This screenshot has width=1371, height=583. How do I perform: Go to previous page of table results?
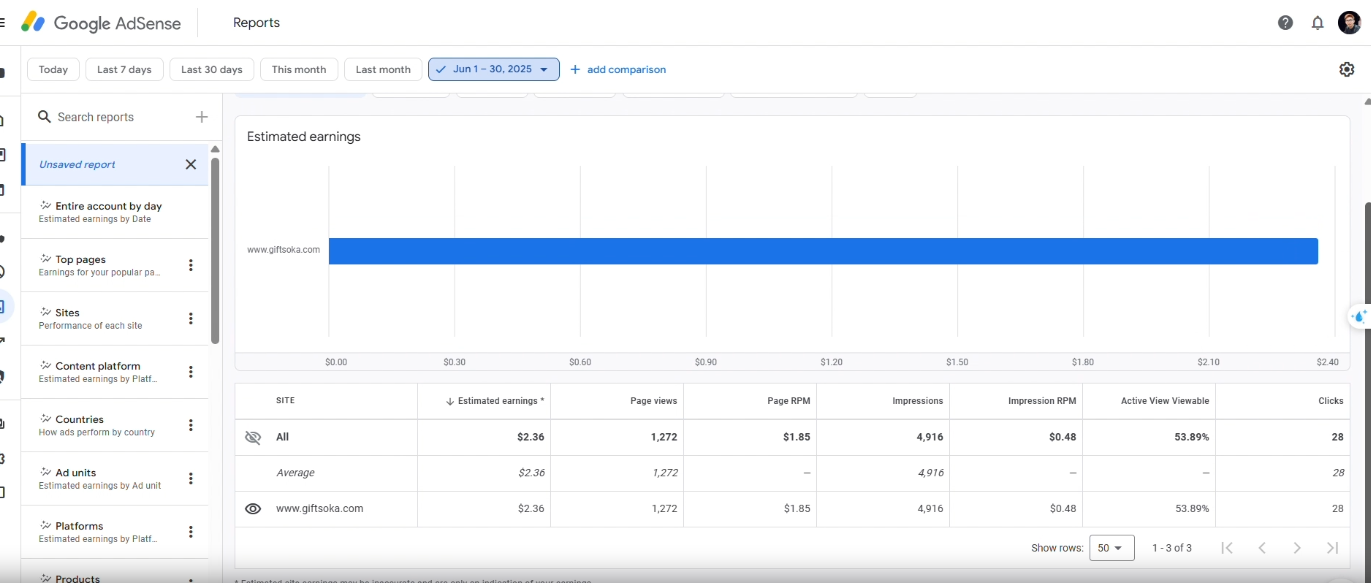point(1262,547)
